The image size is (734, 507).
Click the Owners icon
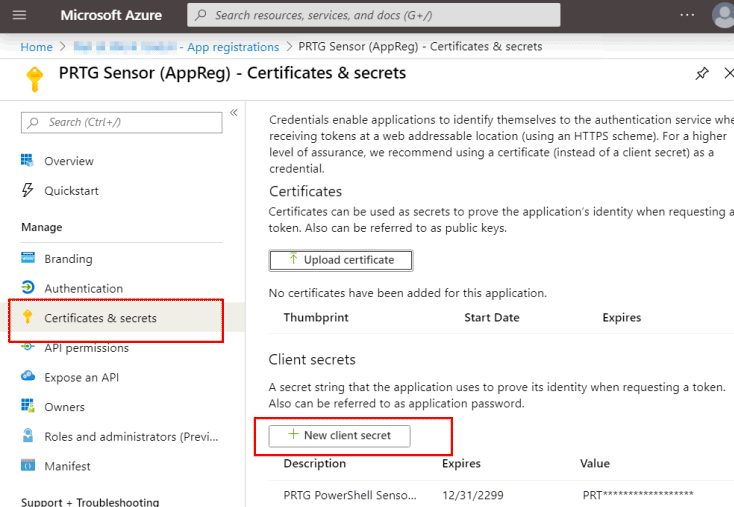point(28,405)
